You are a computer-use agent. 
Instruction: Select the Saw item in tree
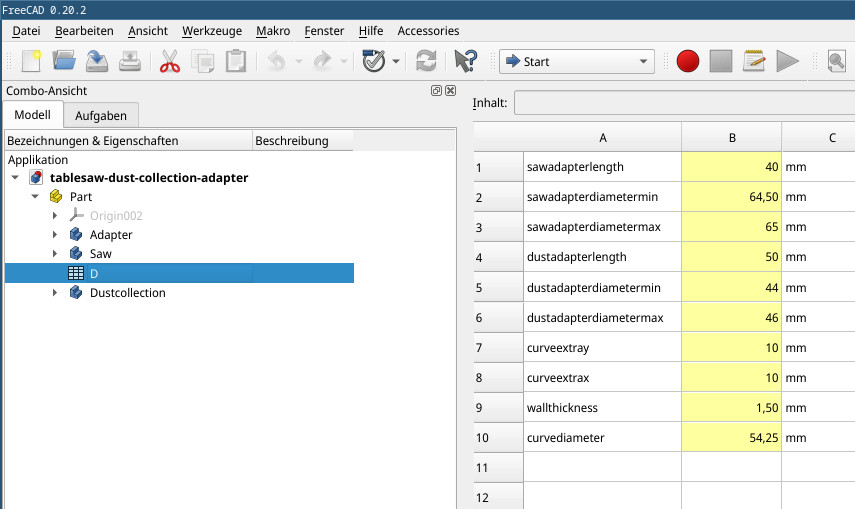click(101, 254)
